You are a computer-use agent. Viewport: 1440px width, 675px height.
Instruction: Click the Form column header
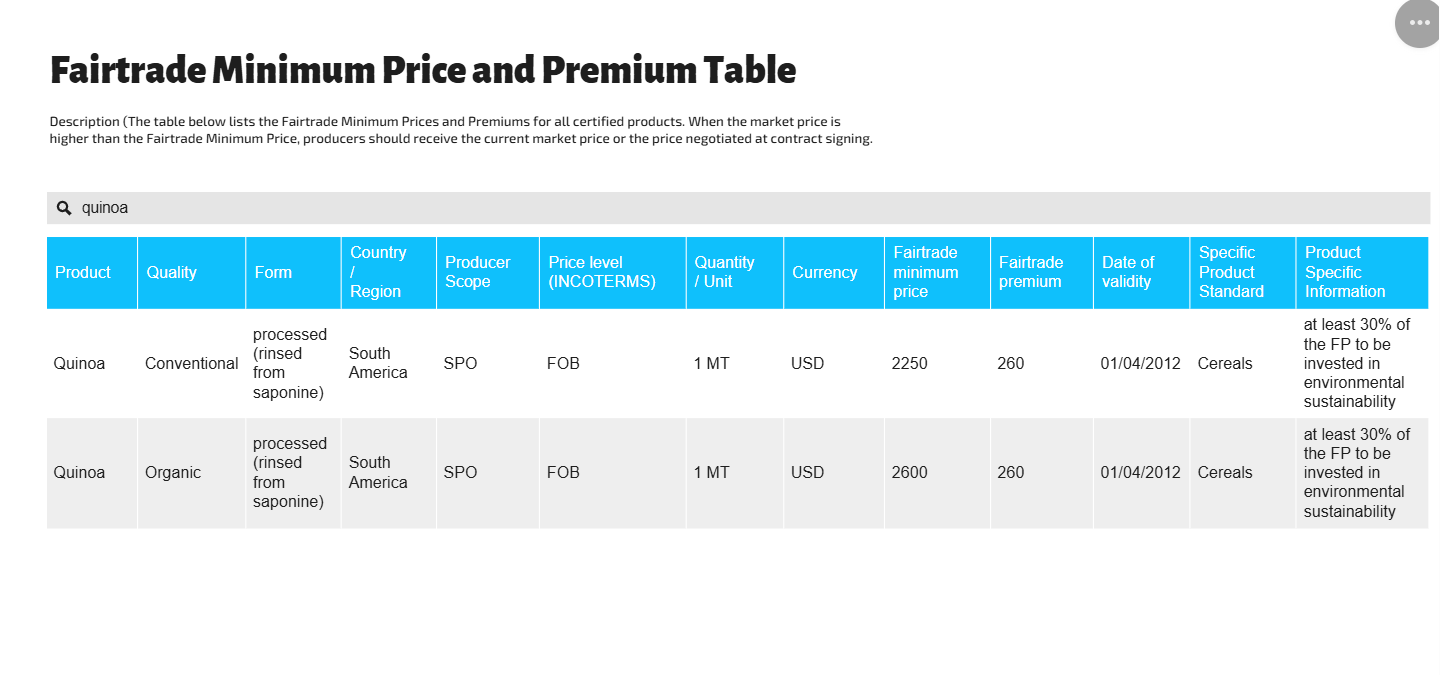pos(273,272)
